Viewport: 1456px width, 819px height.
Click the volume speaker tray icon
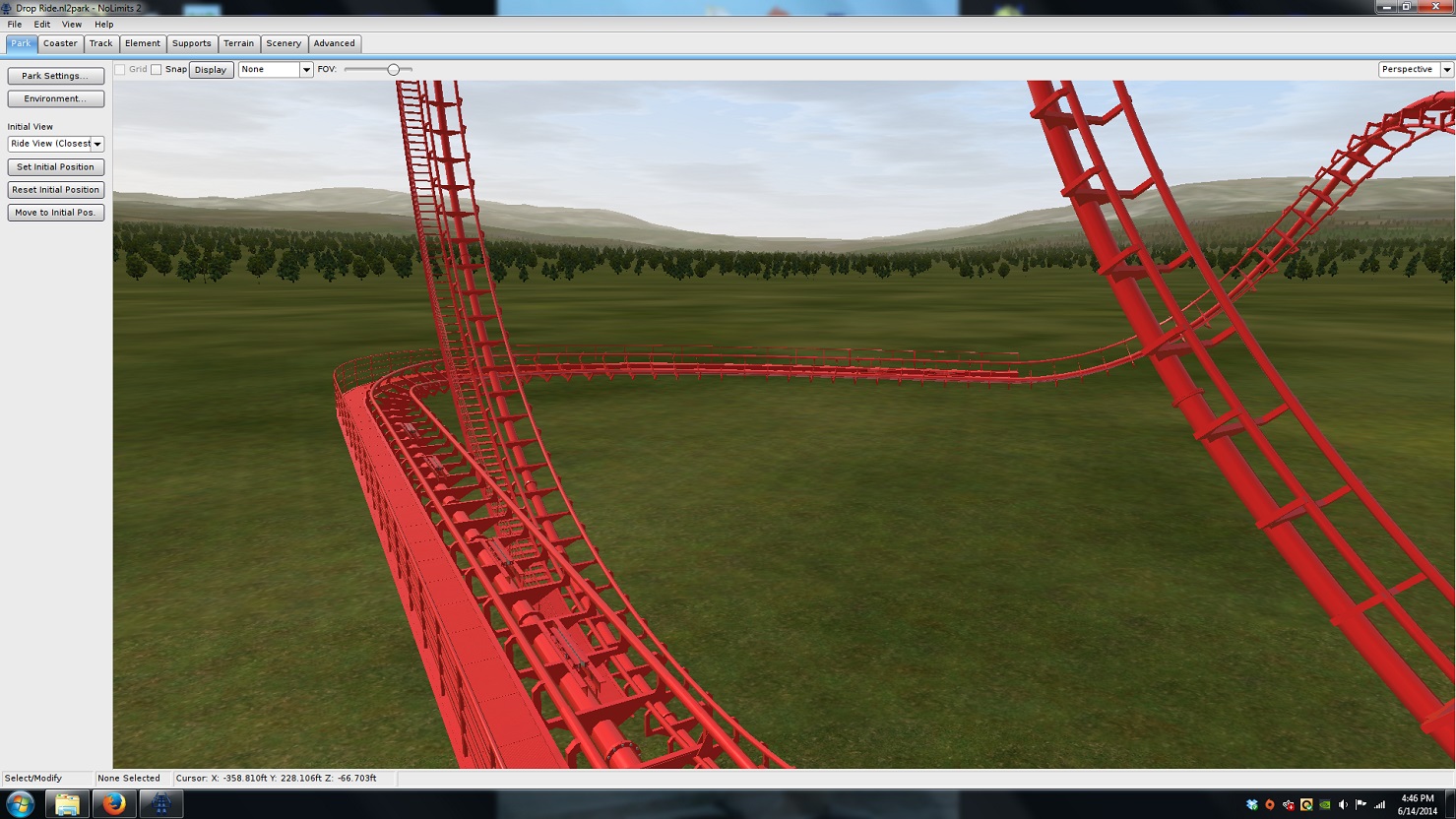[1344, 804]
